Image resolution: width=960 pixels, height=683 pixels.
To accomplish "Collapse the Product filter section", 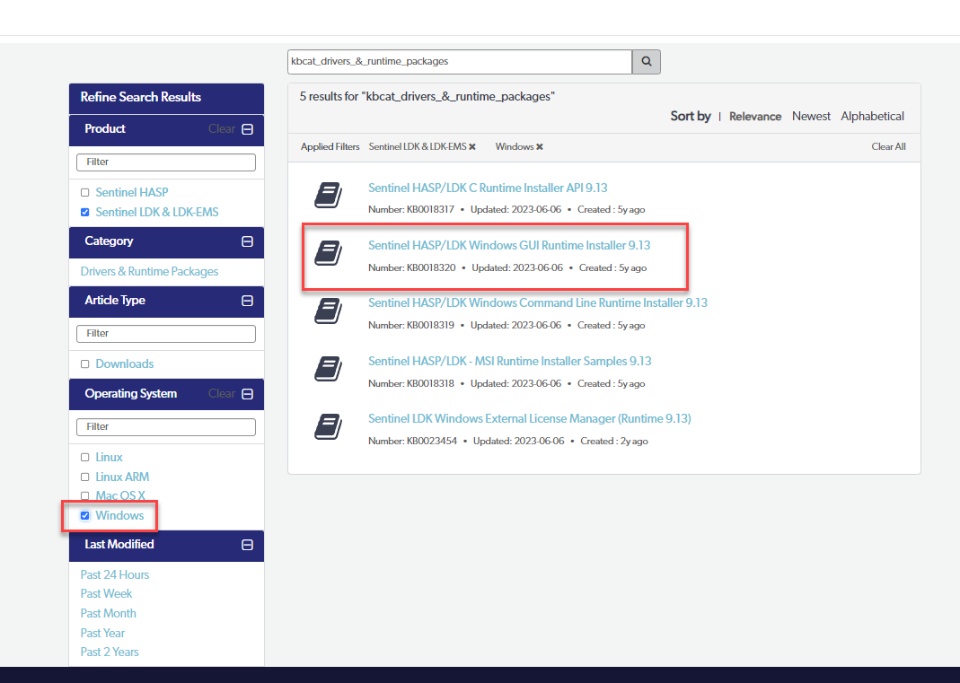I will (247, 129).
